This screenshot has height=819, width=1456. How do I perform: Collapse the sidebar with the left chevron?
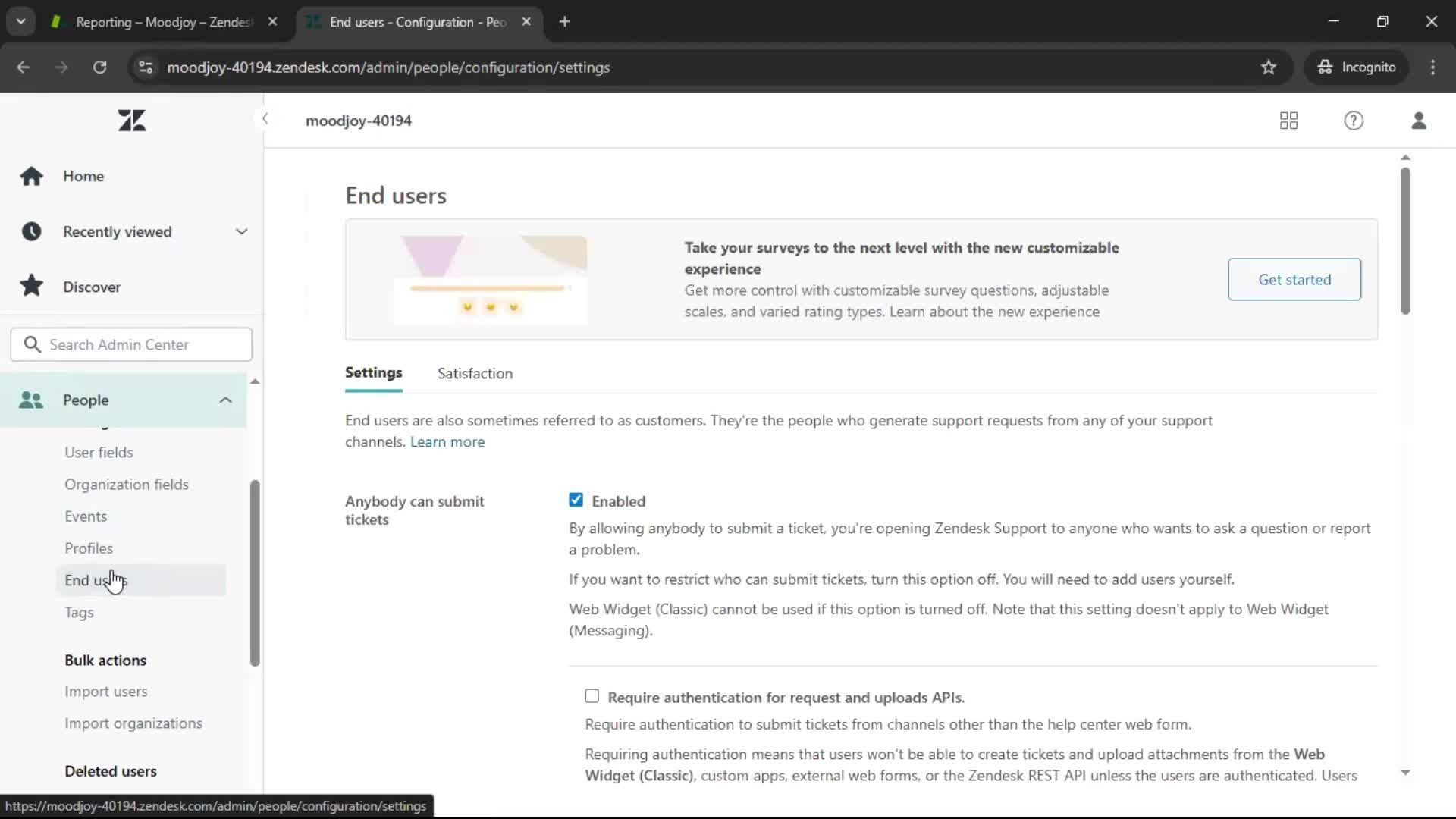coord(265,119)
